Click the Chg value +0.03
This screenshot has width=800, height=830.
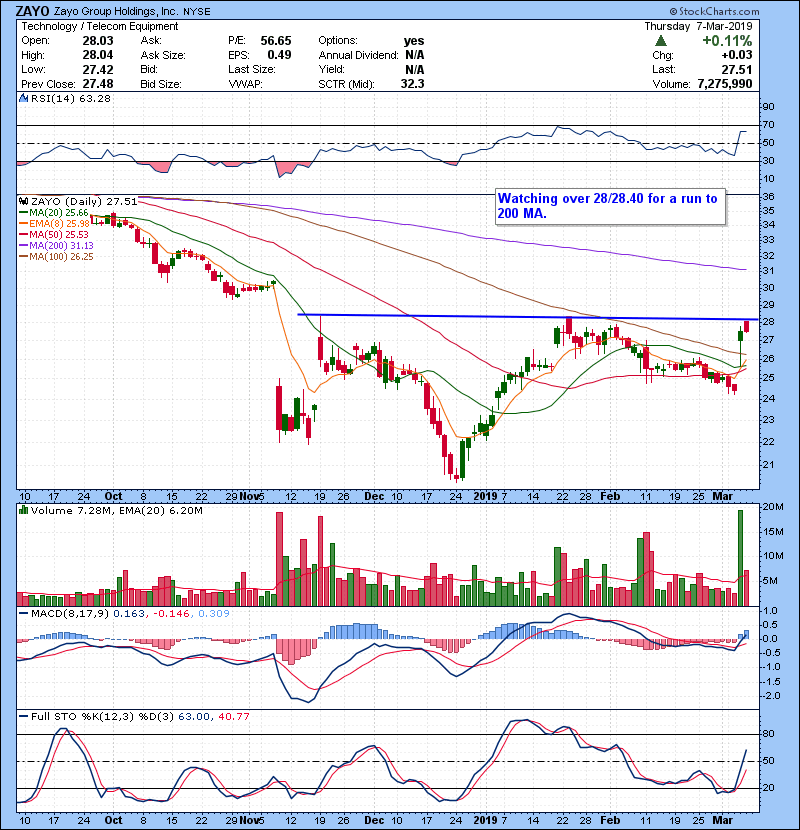(x=736, y=55)
